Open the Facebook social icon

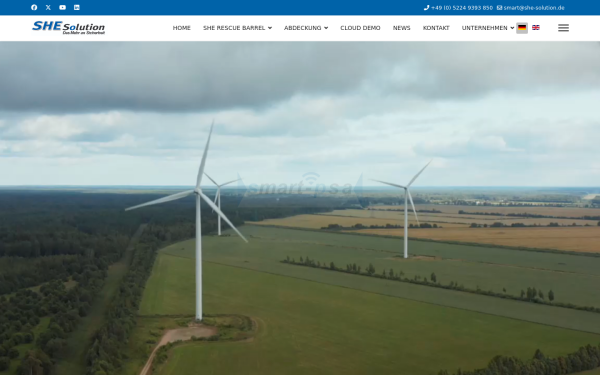[x=34, y=7]
